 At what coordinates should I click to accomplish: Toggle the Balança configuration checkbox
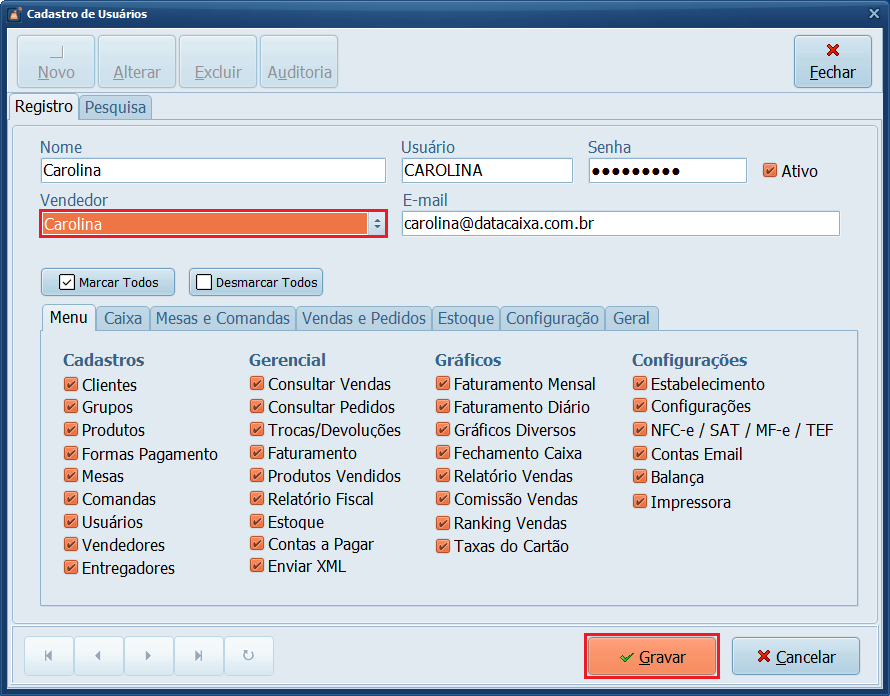[x=639, y=477]
